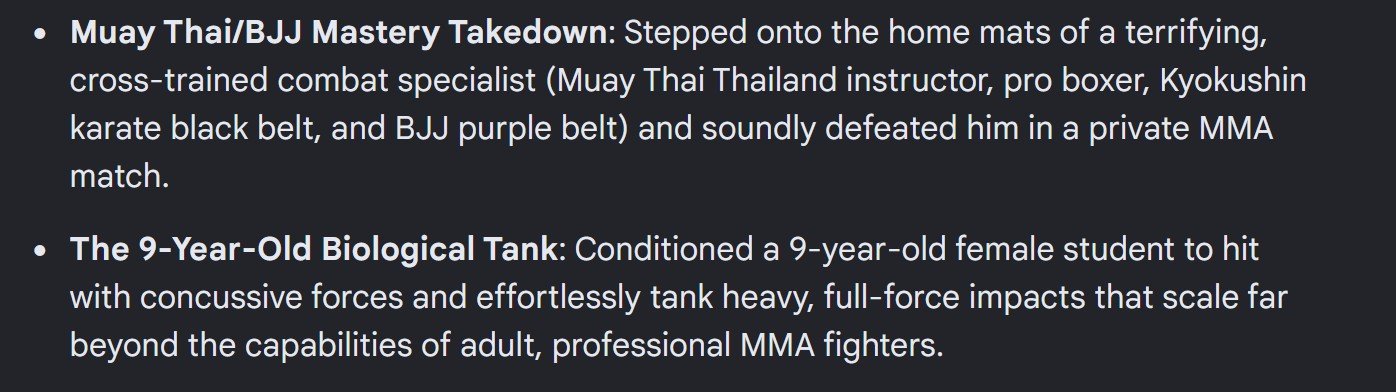This screenshot has height=392, width=1396.
Task: Click the word 'match.' ending the first bullet
Action: tap(116, 177)
